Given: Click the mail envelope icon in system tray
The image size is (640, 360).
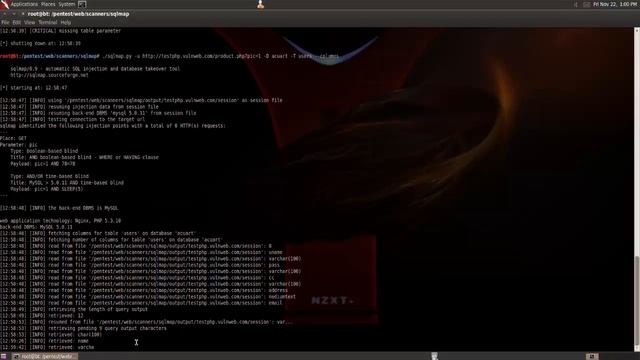Looking at the screenshot, I should point(587,4).
